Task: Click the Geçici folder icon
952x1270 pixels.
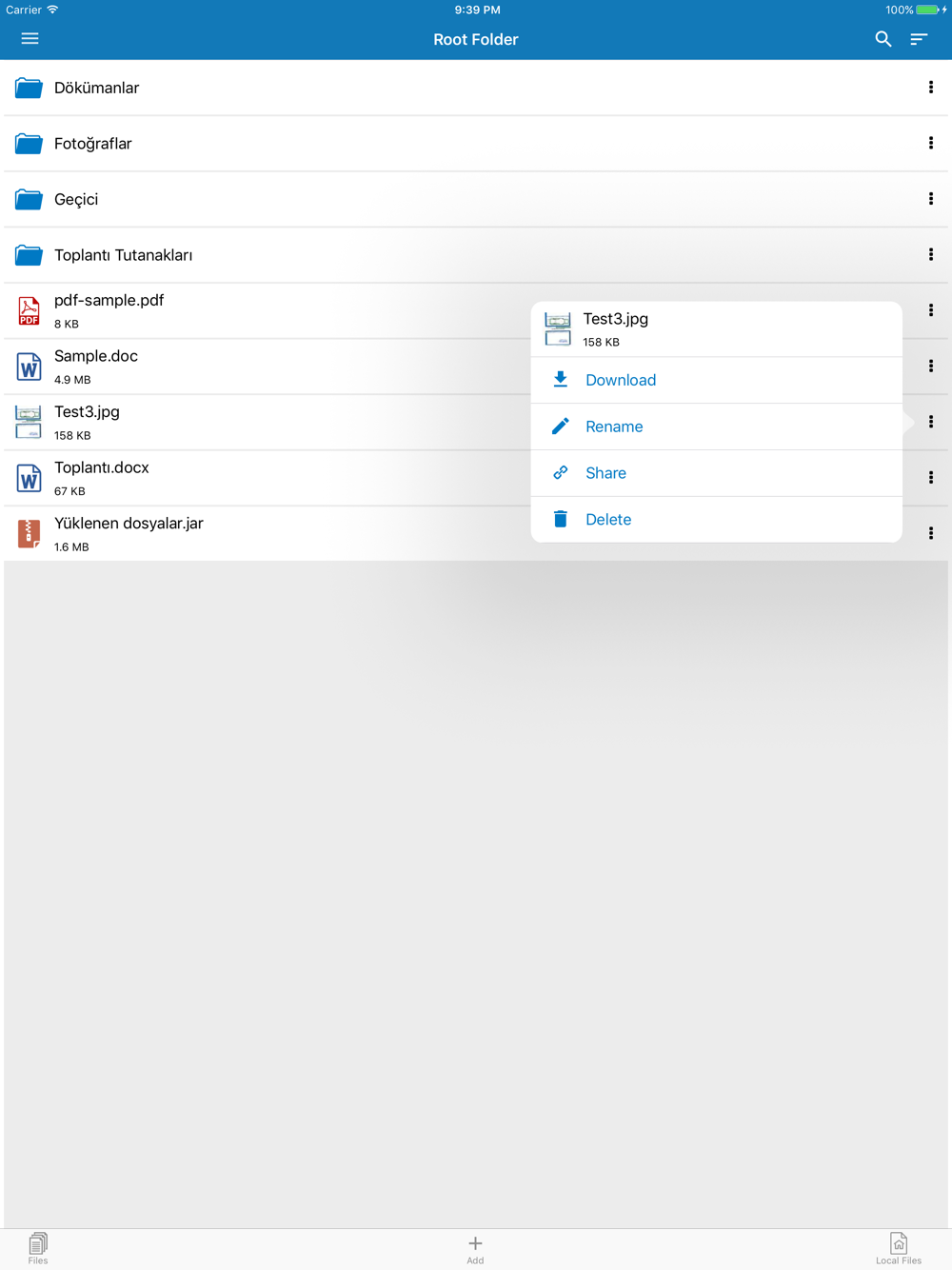Action: click(x=29, y=199)
